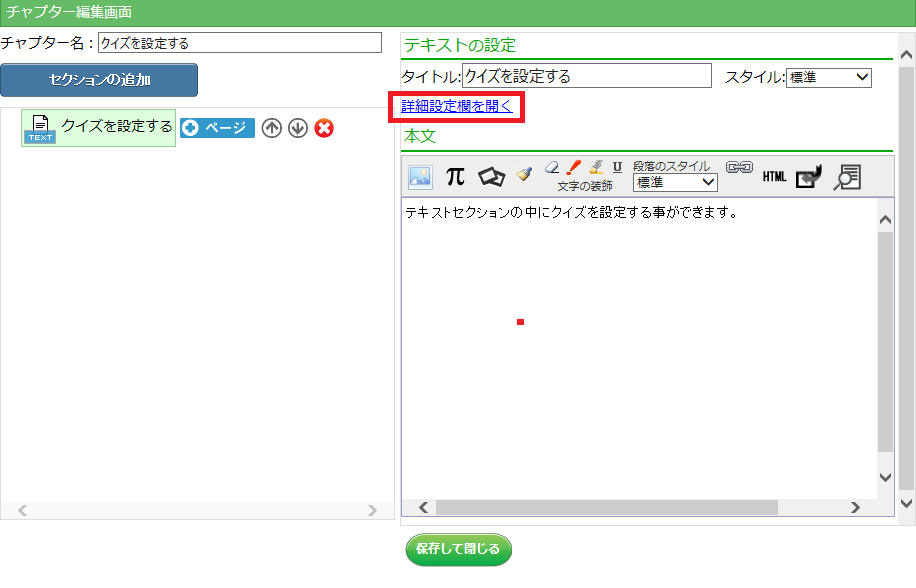Move section up with up-arrow icon
916x588 pixels.
coord(272,128)
